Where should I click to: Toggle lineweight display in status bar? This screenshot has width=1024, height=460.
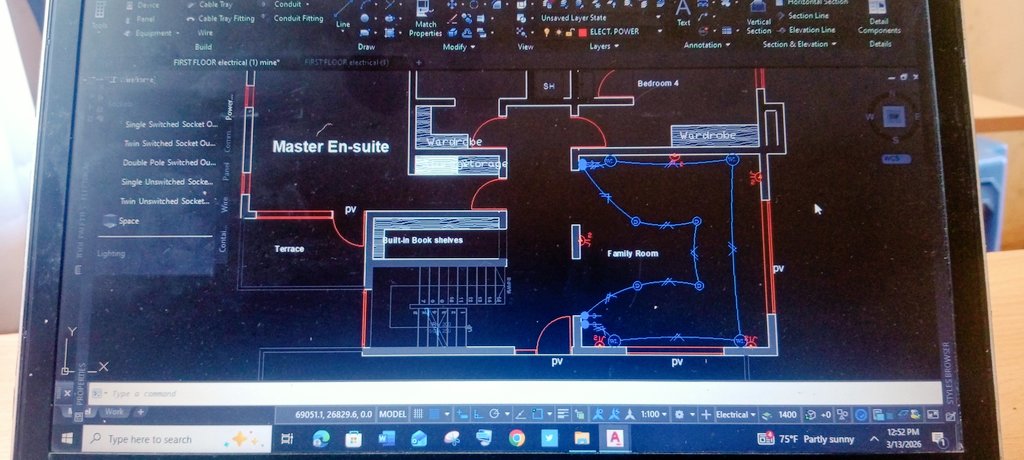pos(563,414)
